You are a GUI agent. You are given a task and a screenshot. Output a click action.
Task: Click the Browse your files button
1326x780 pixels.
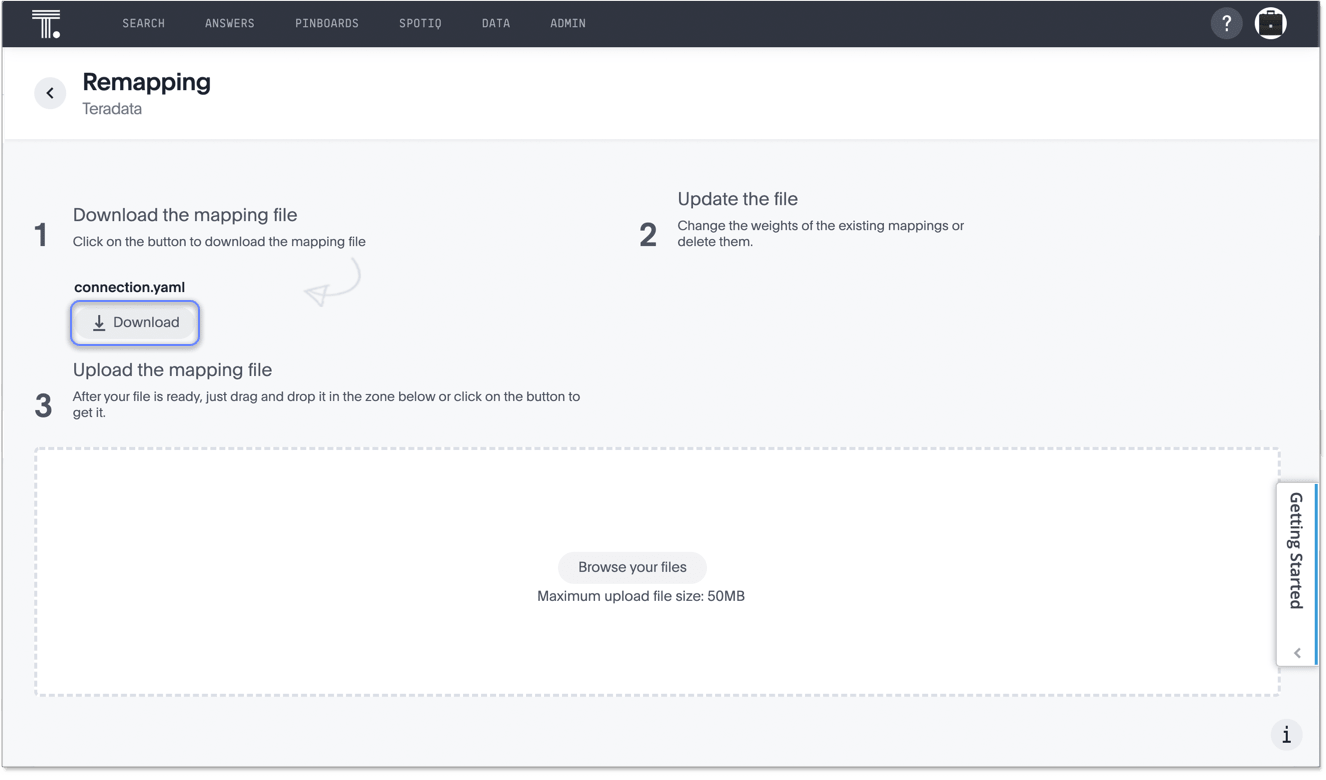pos(632,567)
